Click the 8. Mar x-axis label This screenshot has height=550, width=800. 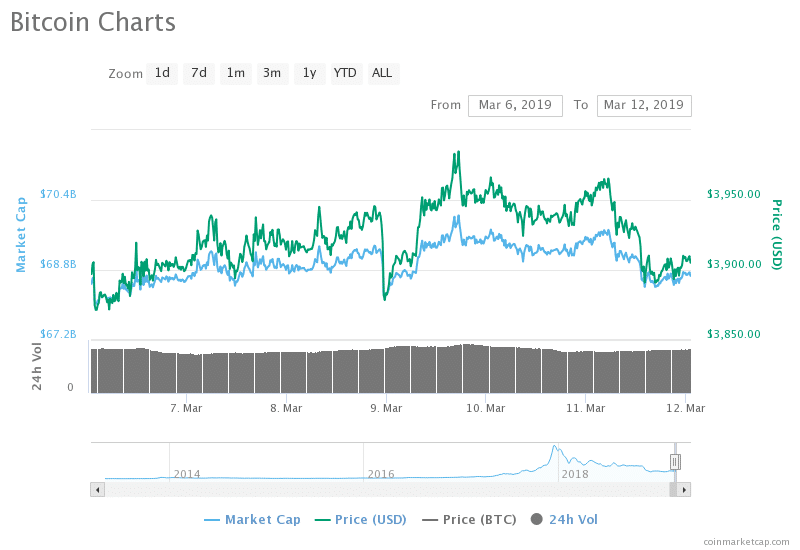[286, 408]
